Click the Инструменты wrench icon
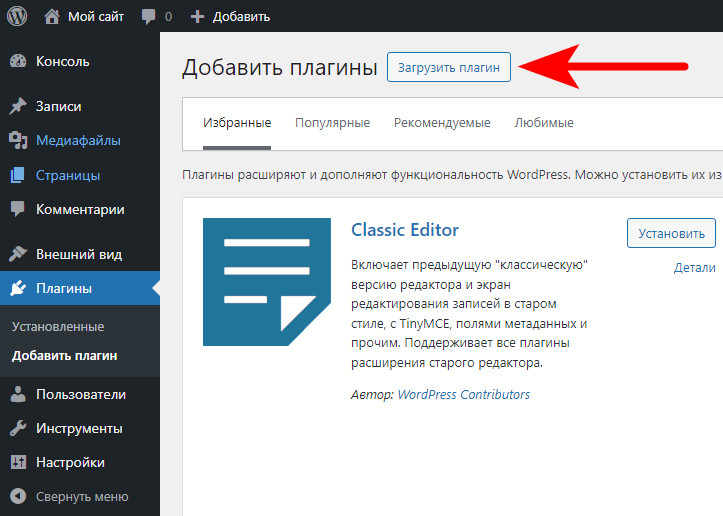Viewport: 723px width, 516px height. coord(18,428)
